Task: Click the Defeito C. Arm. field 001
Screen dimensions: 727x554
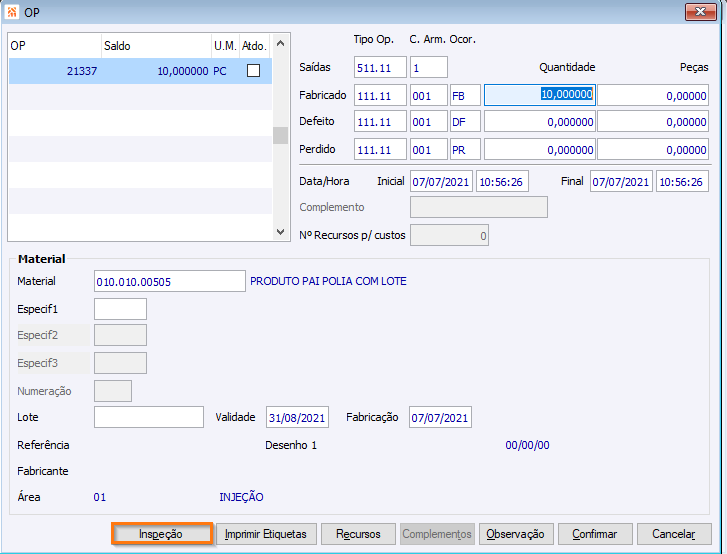Action: tap(429, 122)
